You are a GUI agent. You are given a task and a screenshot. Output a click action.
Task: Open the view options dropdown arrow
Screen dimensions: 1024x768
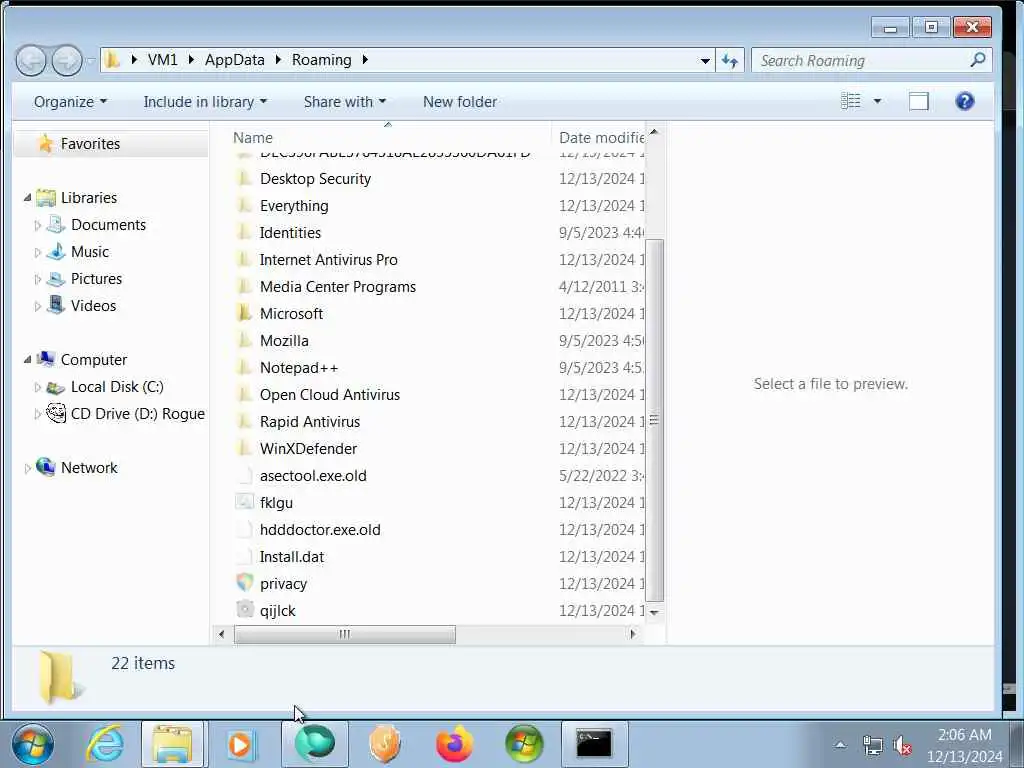877,101
